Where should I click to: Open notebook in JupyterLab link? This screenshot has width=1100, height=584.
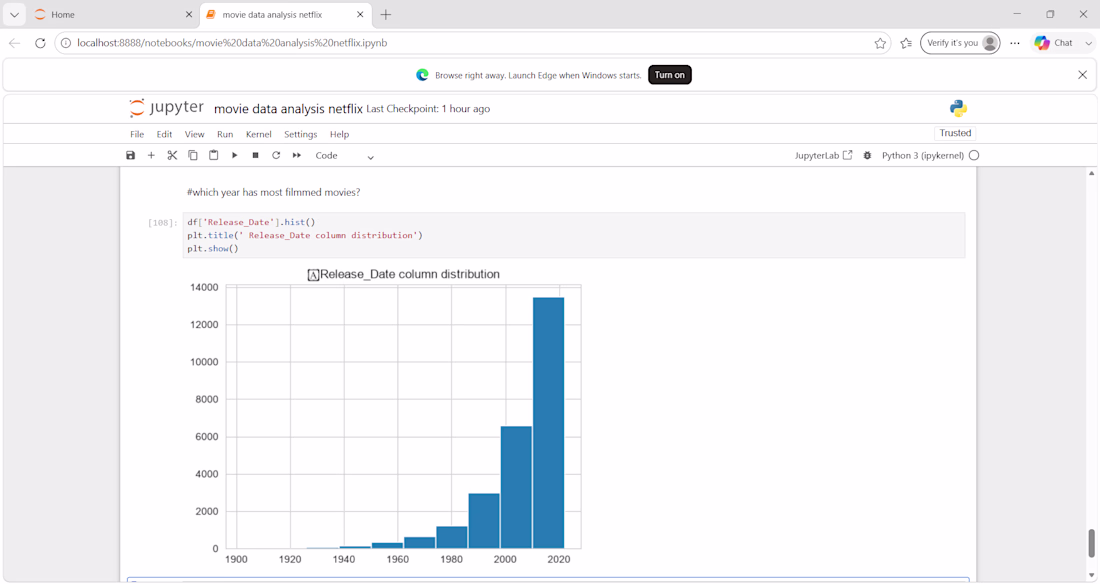823,155
